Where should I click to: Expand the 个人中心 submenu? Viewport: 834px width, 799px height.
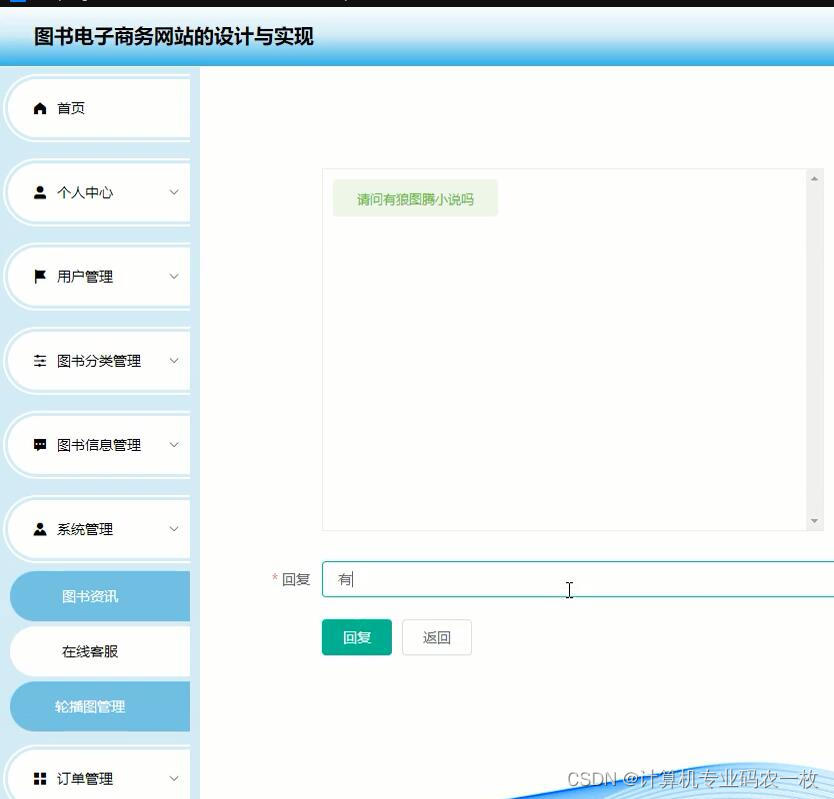pyautogui.click(x=174, y=192)
